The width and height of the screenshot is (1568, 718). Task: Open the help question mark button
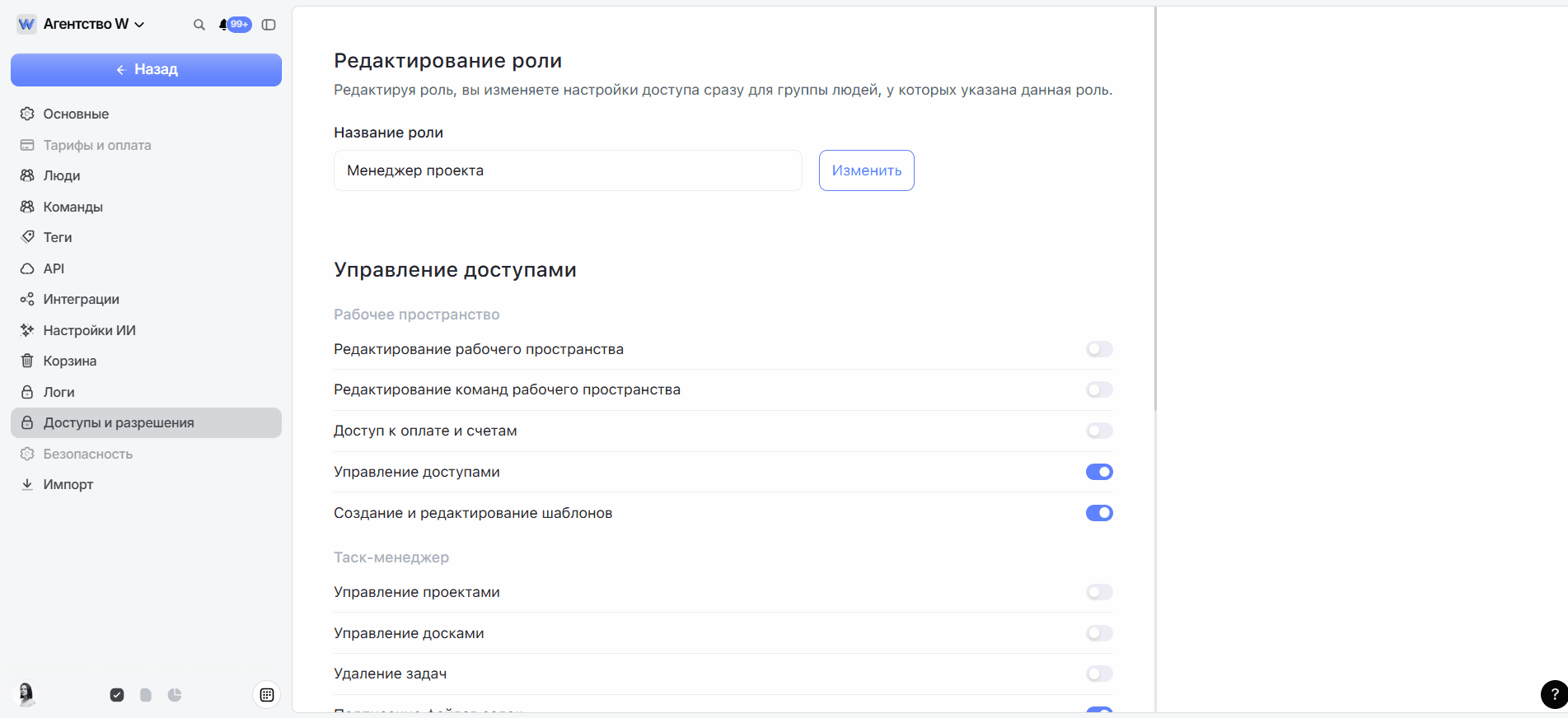(1554, 694)
